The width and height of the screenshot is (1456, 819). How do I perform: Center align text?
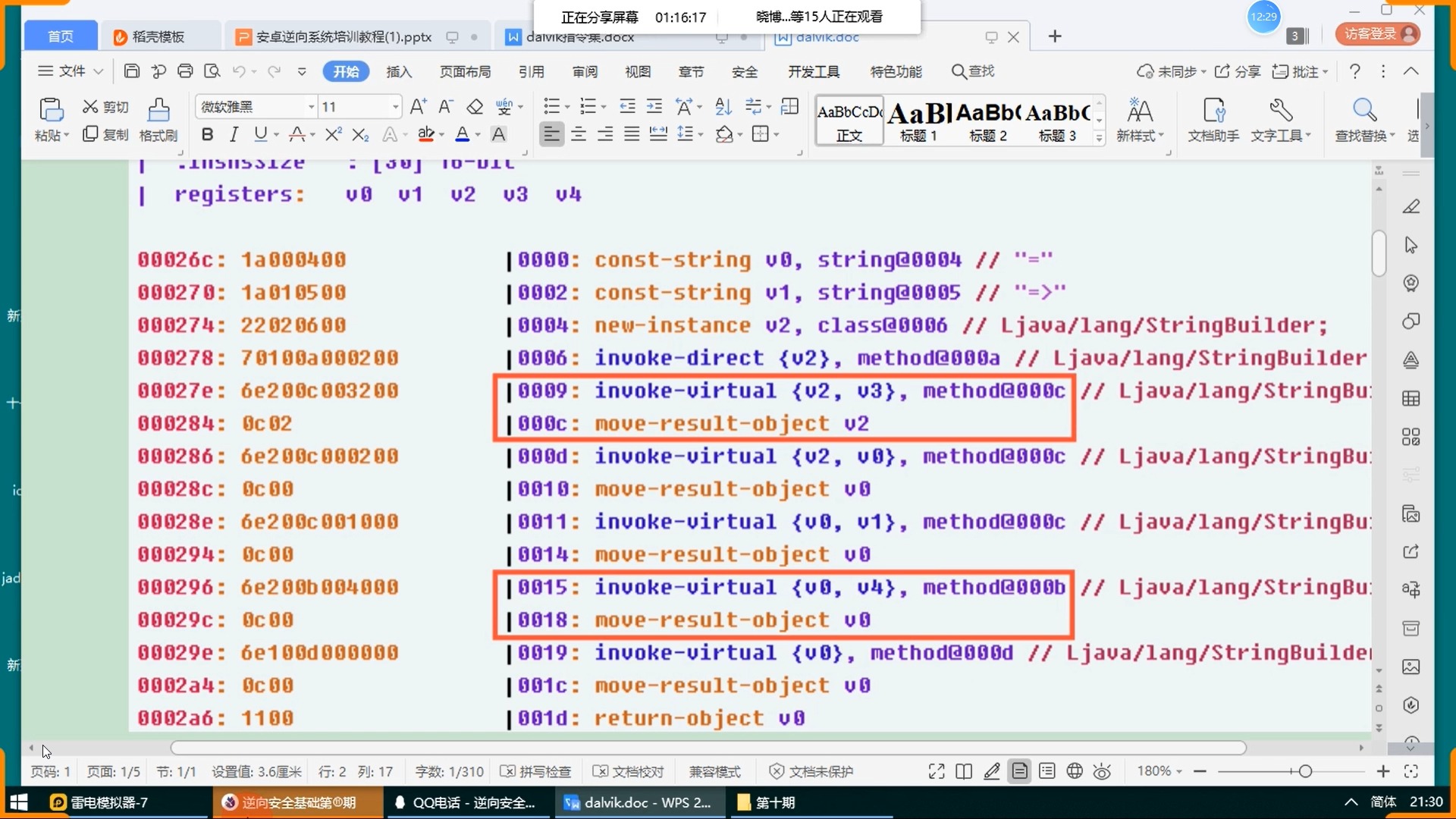tap(579, 134)
